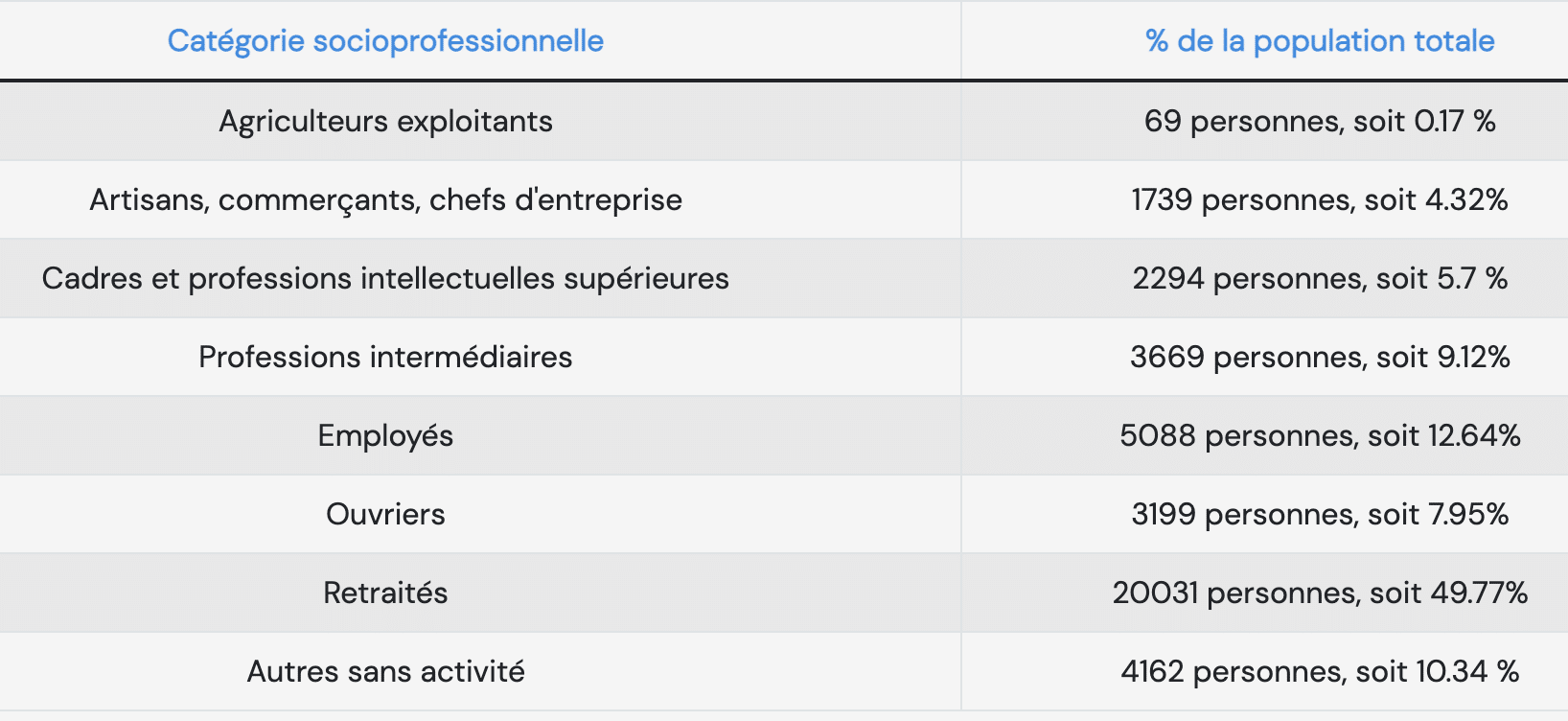Select the Cadres et professions intellectuelles supérieures cell
This screenshot has height=721, width=1568.
pyautogui.click(x=385, y=278)
